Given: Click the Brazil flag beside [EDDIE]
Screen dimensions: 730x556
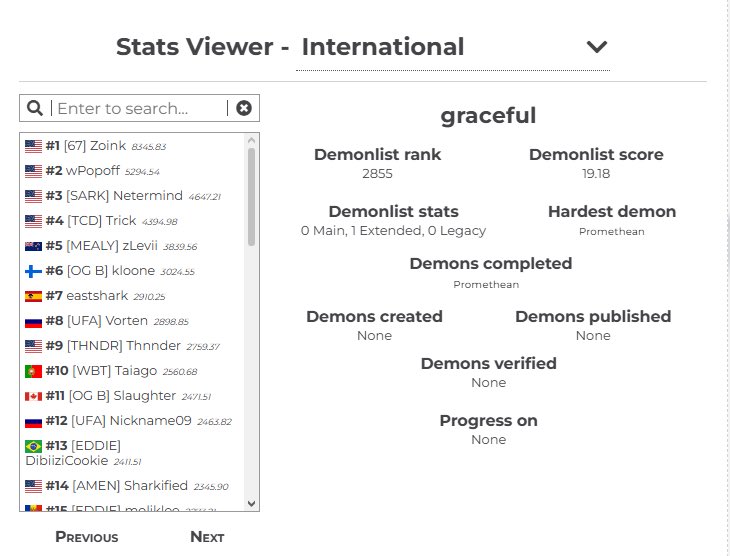Looking at the screenshot, I should tap(33, 446).
